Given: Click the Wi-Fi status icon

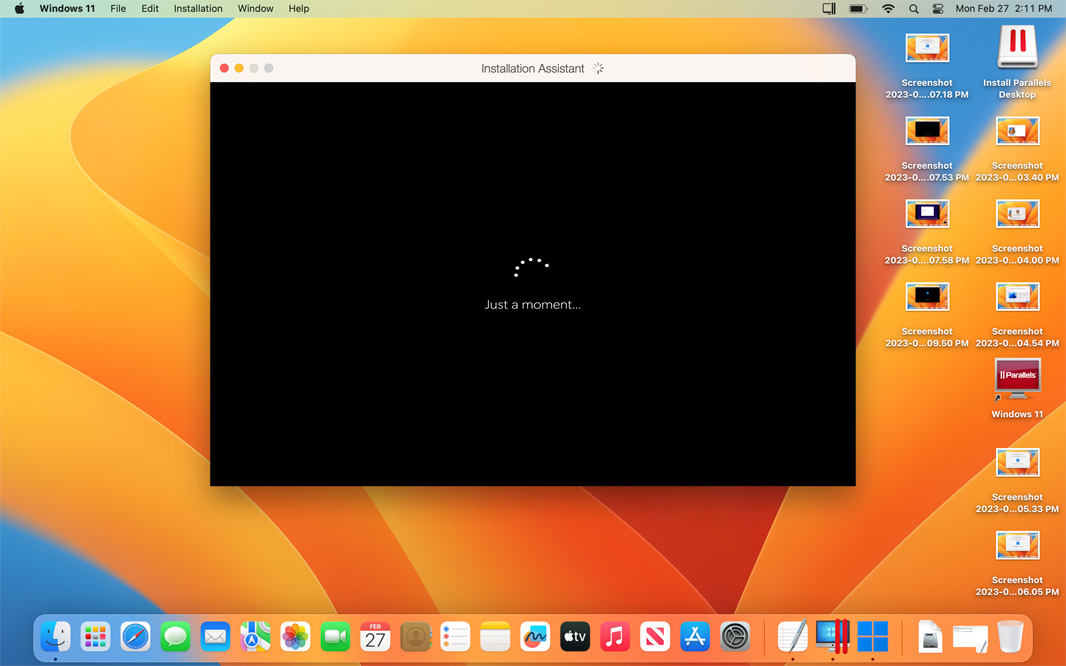Looking at the screenshot, I should (888, 9).
